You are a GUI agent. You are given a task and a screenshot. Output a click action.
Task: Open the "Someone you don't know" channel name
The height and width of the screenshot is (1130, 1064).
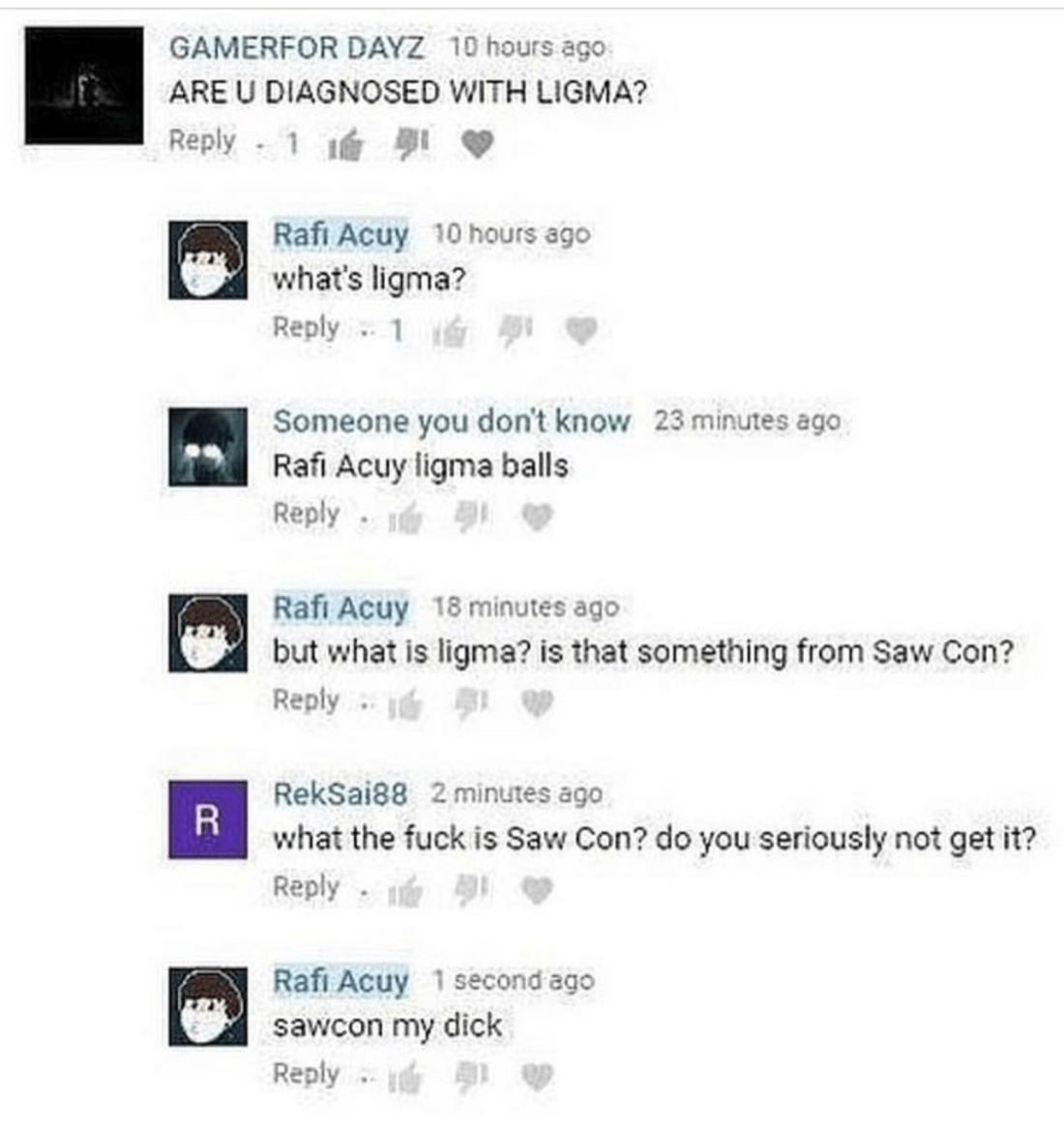453,422
